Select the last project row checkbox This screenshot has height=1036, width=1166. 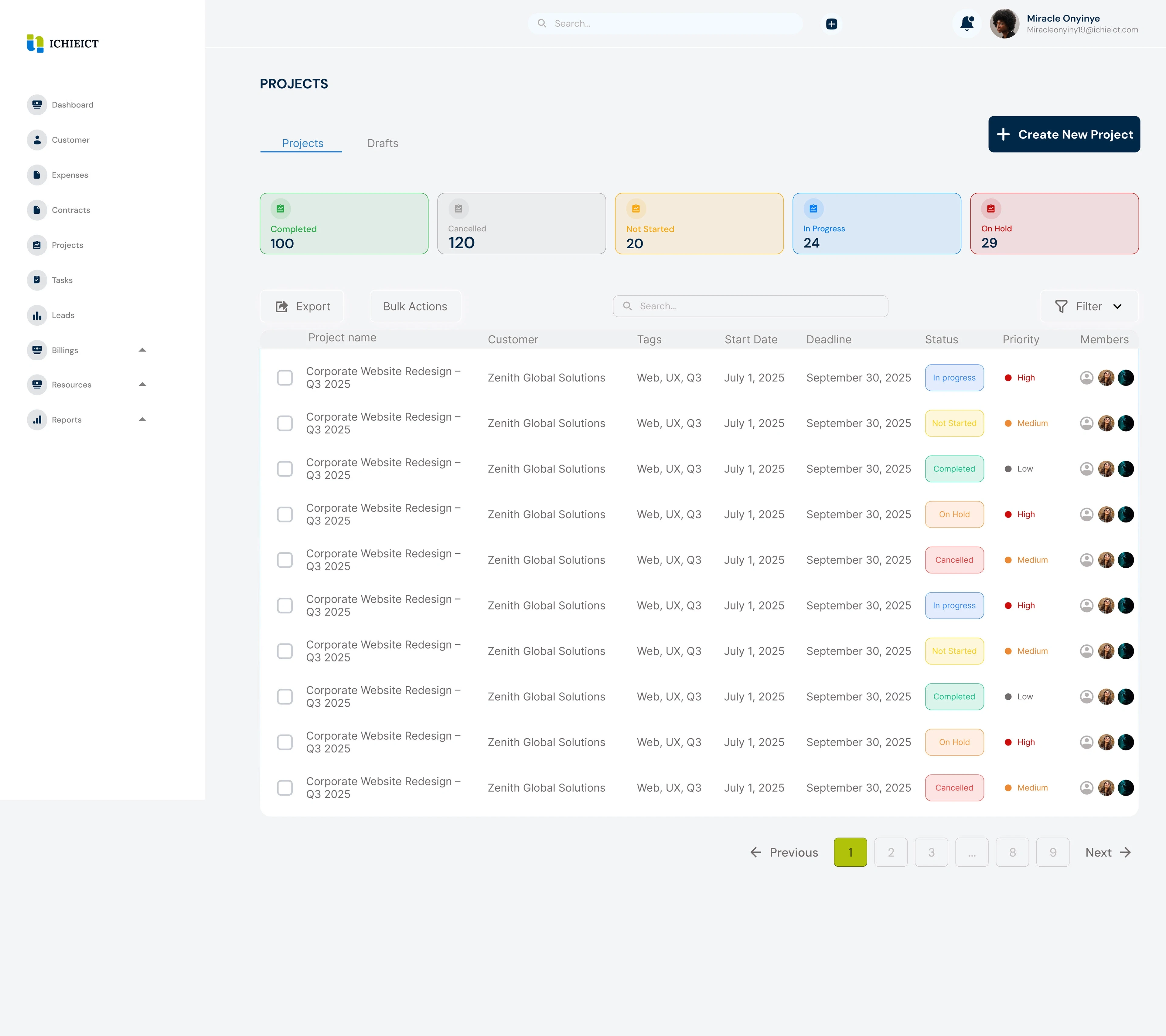point(285,788)
